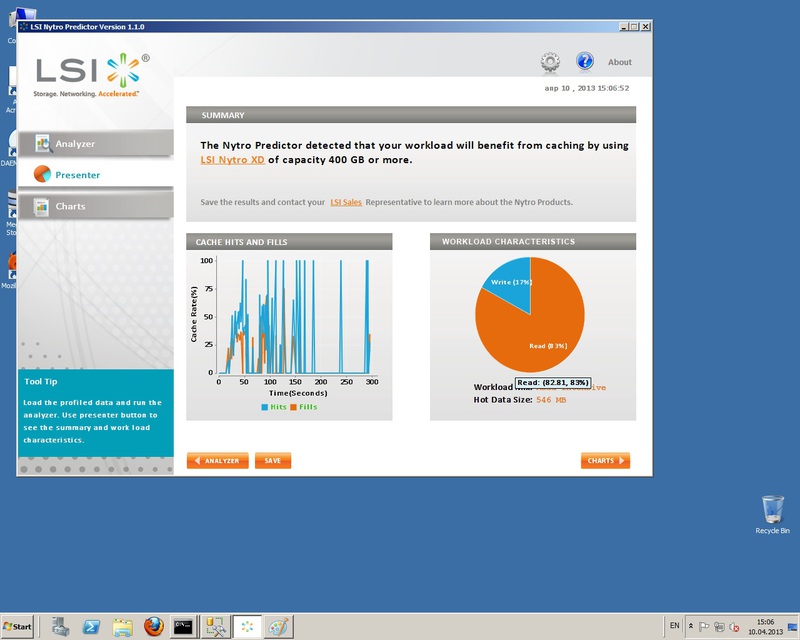Click the SUMMARY section header

[411, 115]
